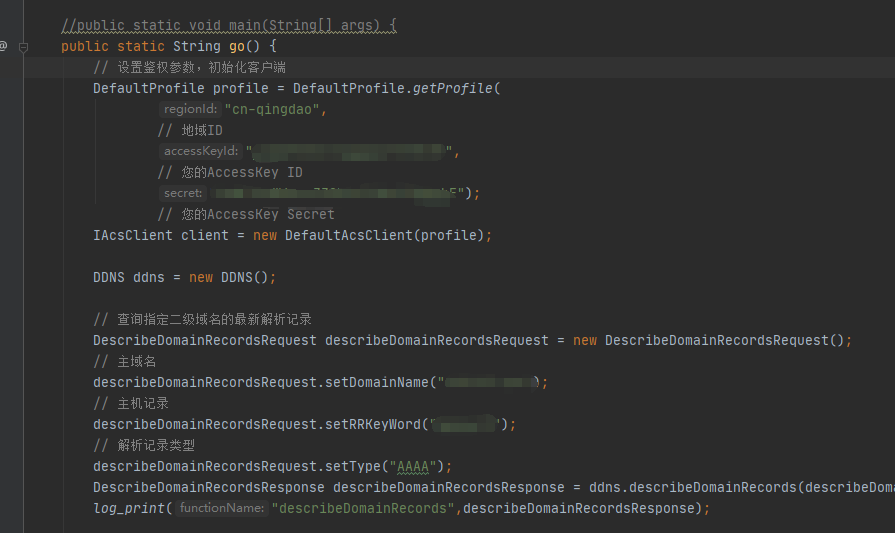This screenshot has height=533, width=895.
Task: Click the commented-out main method line
Action: pos(229,26)
